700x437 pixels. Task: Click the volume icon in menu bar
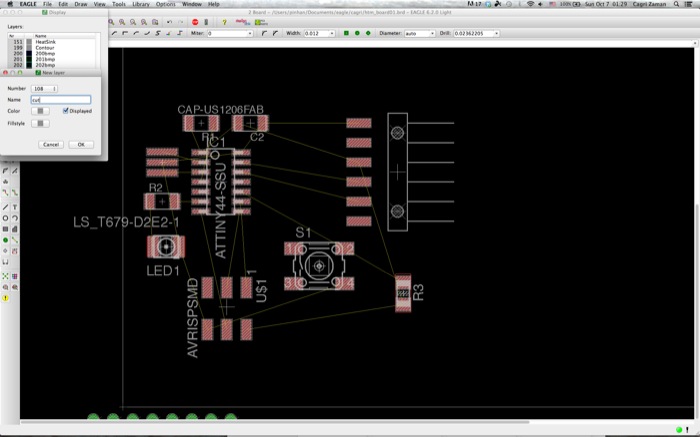[x=540, y=4]
